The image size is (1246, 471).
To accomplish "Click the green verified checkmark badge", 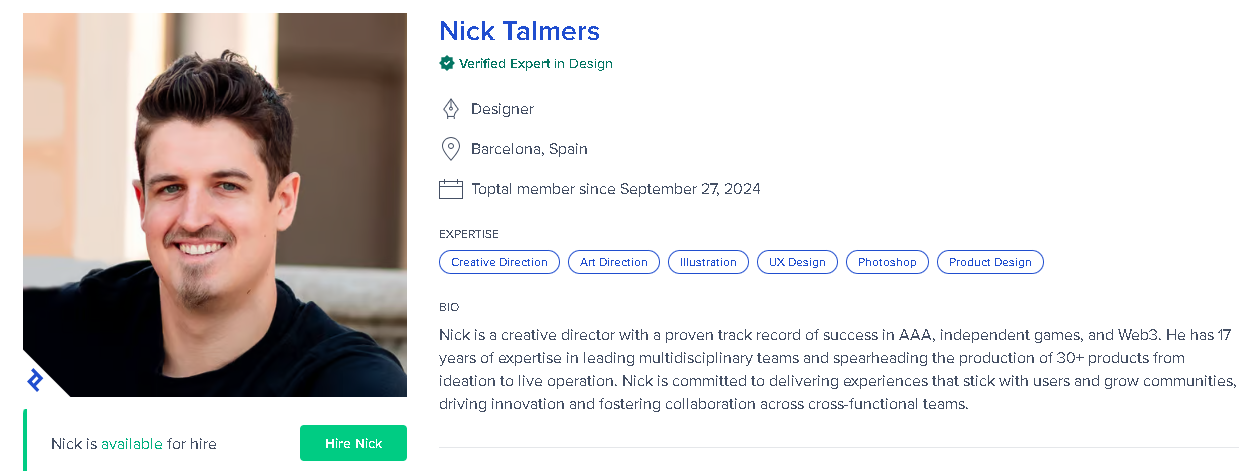I will 447,63.
